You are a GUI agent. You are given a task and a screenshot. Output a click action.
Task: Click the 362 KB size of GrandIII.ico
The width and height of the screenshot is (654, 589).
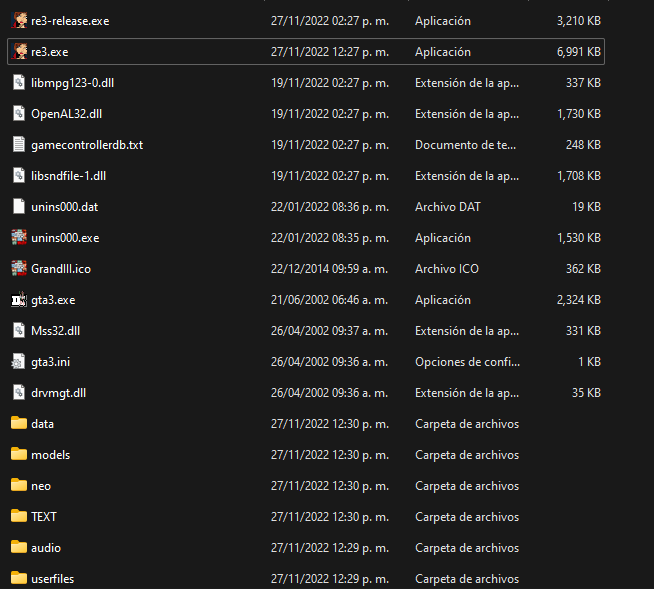tap(583, 269)
